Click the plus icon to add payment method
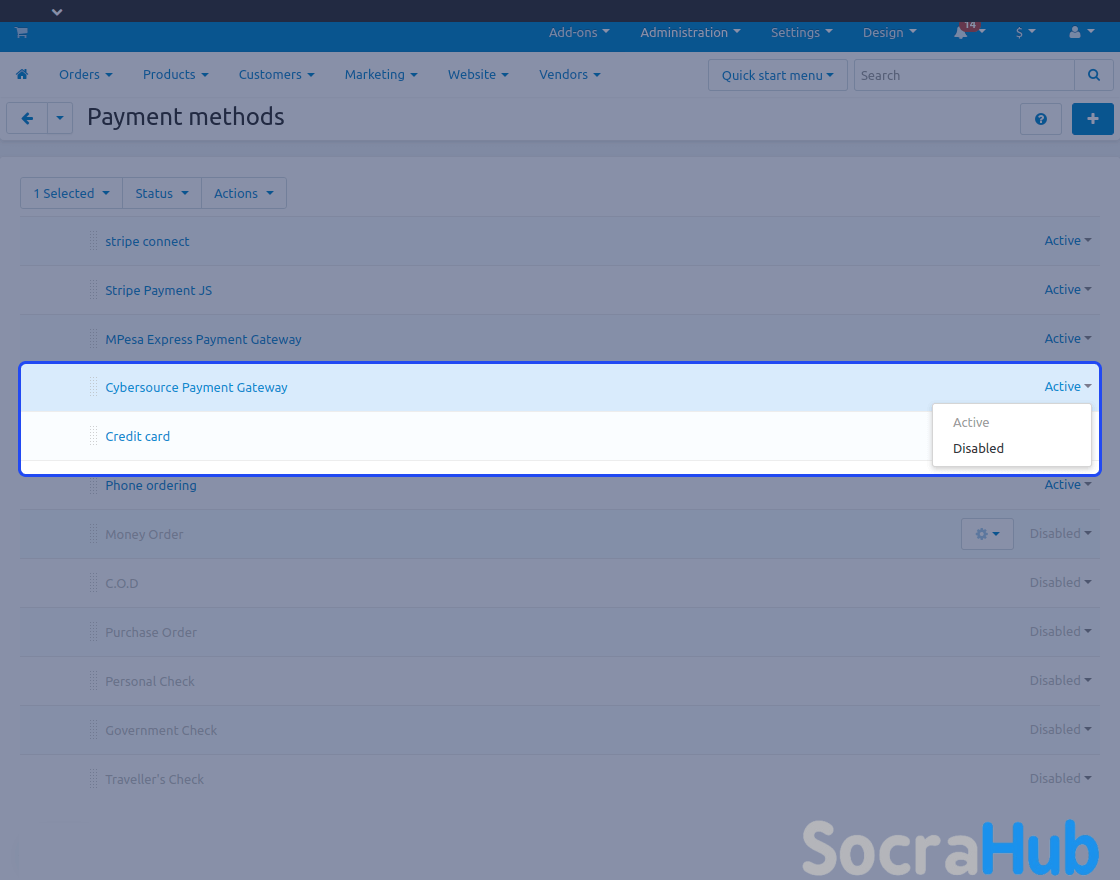The height and width of the screenshot is (880, 1120). pyautogui.click(x=1092, y=119)
